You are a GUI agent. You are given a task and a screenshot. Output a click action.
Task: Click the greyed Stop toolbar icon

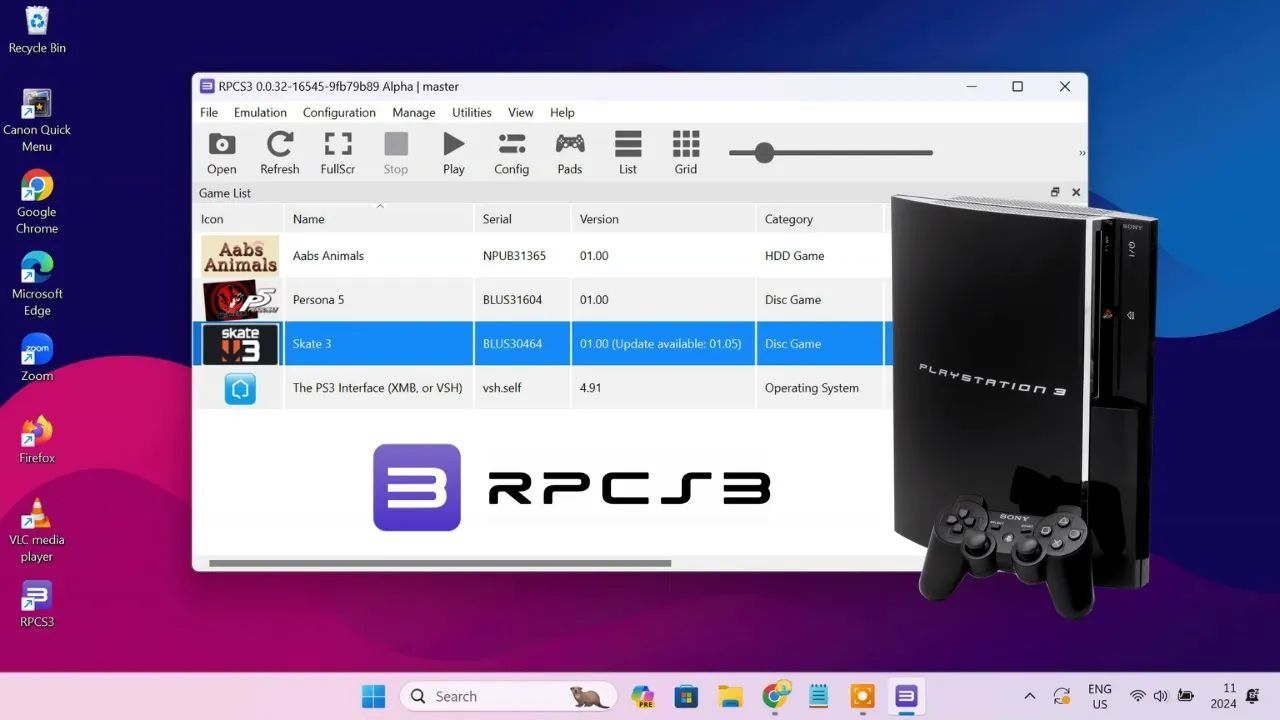click(x=396, y=153)
